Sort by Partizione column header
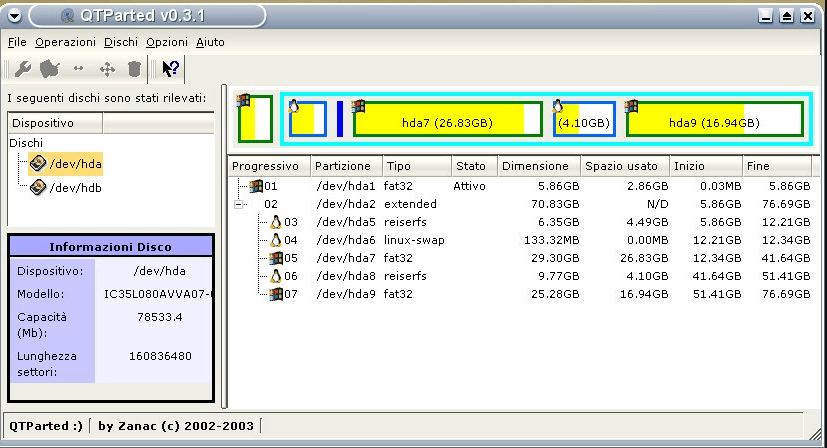This screenshot has height=448, width=827. (x=346, y=166)
